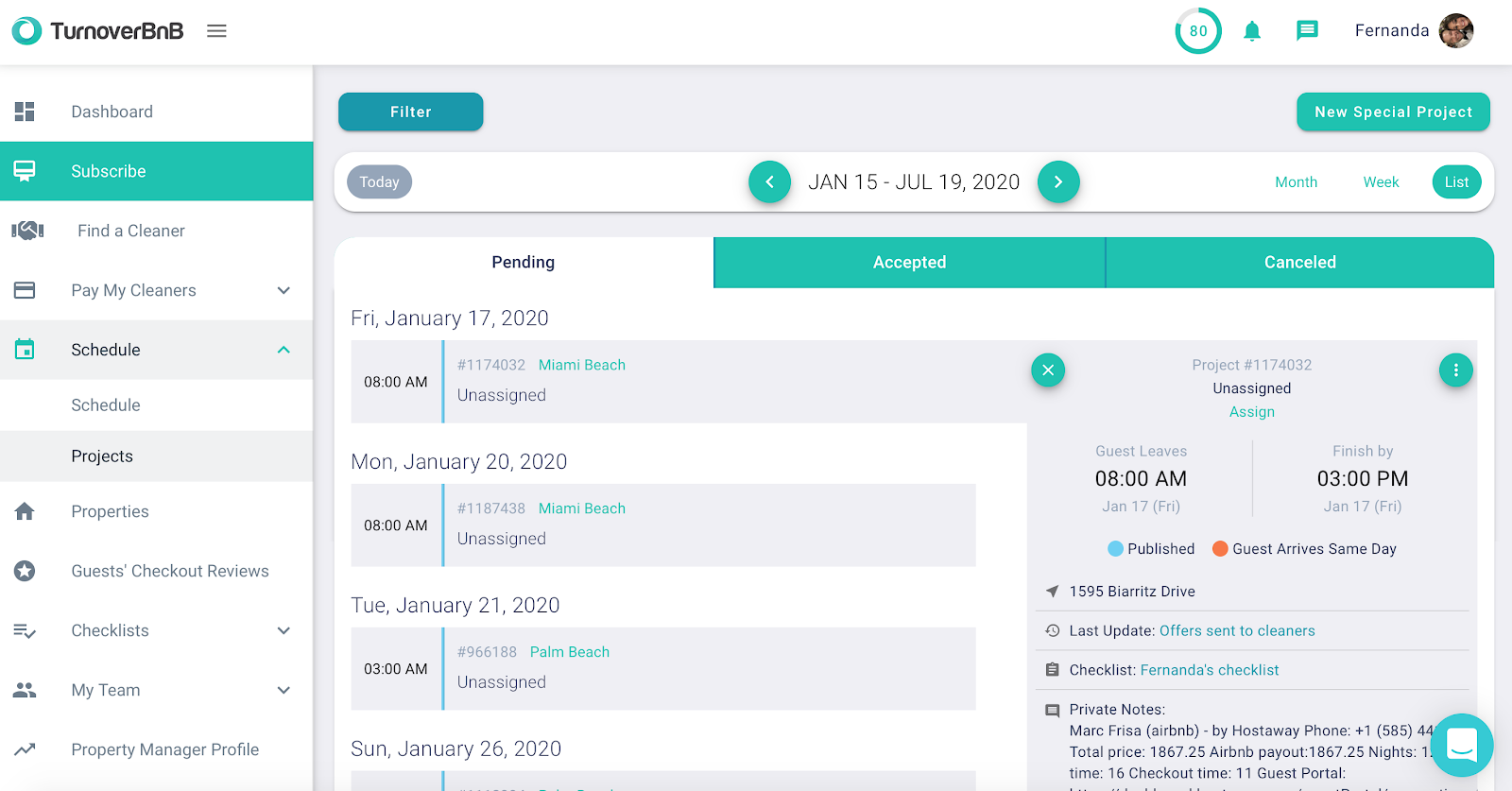Switch to Week view

pos(1381,181)
